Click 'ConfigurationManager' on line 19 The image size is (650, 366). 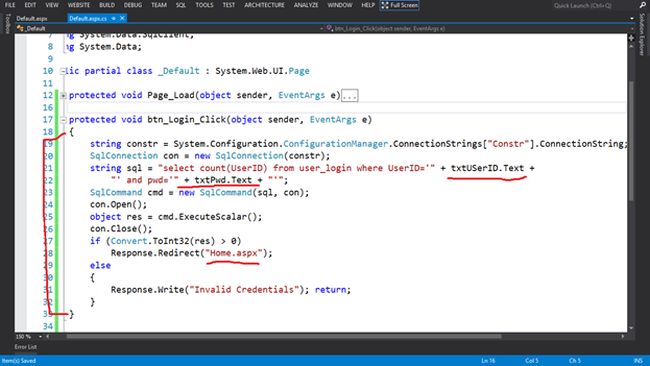(336, 144)
